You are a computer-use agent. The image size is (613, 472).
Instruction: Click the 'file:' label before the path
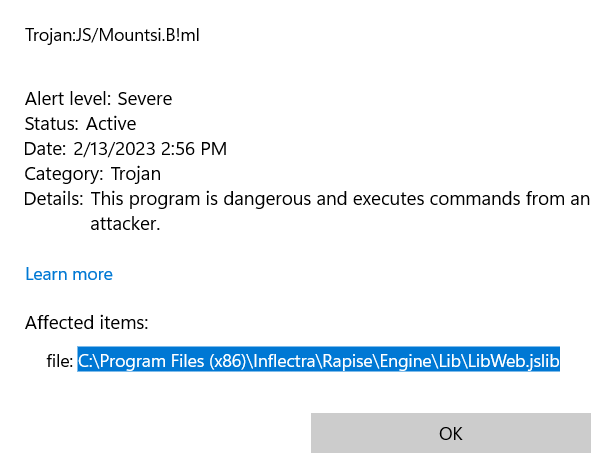point(59,361)
